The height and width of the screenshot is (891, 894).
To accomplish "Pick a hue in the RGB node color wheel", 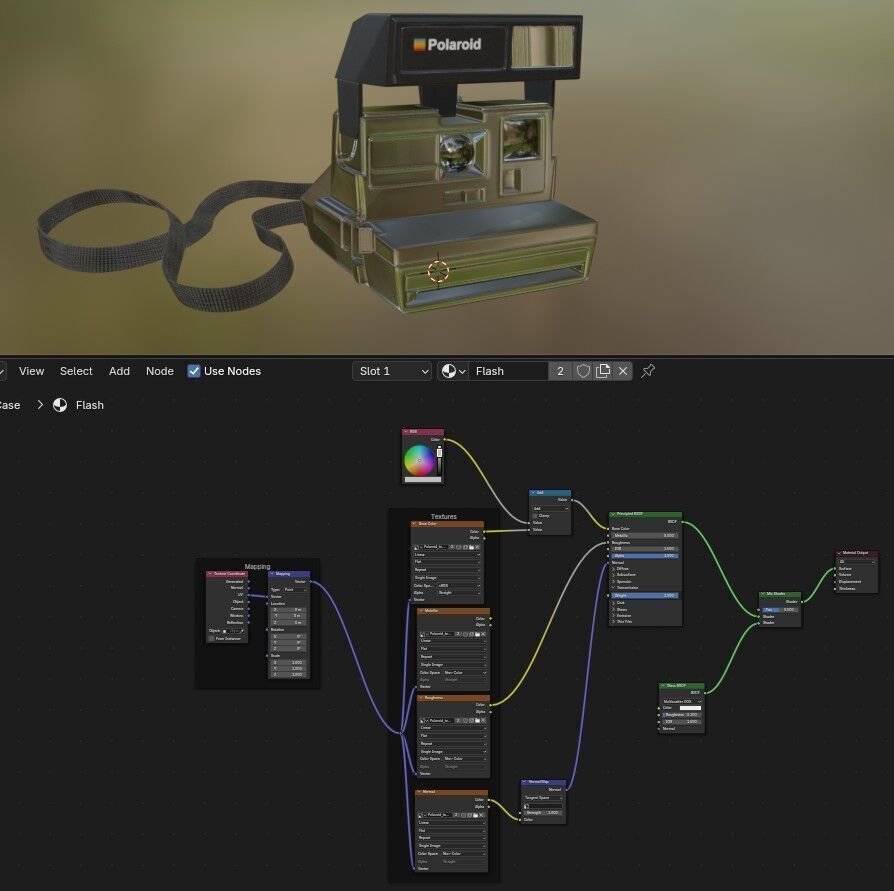I will coord(419,460).
